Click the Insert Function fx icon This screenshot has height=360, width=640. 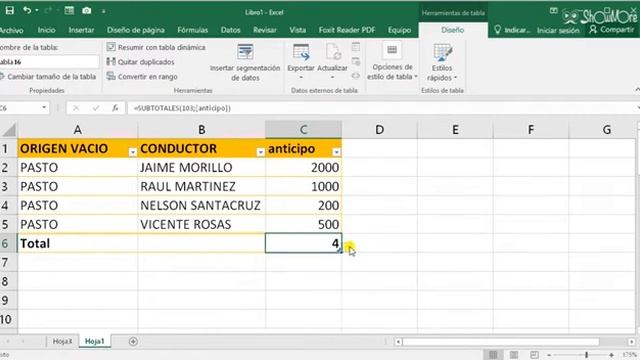115,108
